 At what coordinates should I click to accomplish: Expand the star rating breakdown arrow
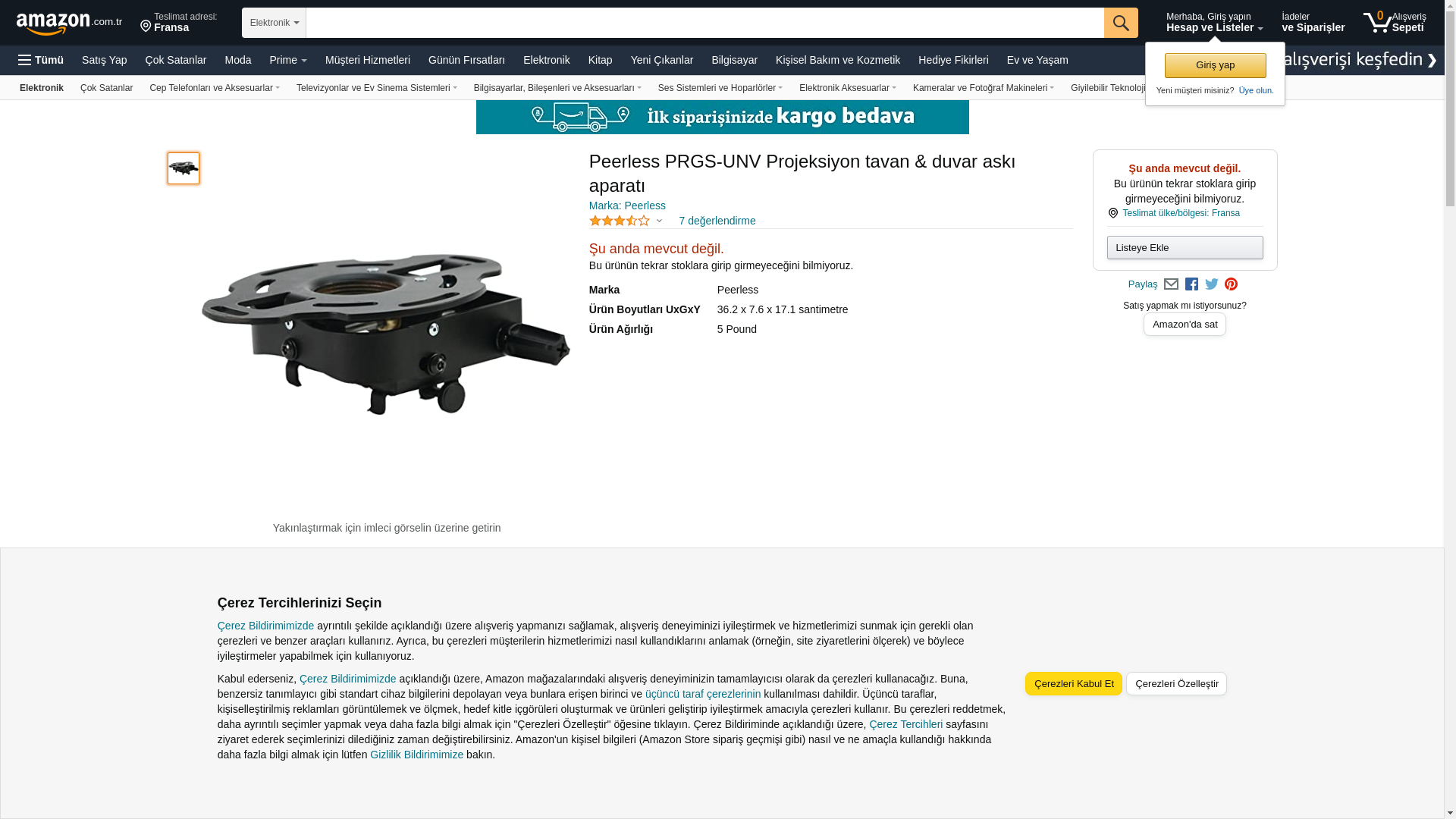[659, 221]
